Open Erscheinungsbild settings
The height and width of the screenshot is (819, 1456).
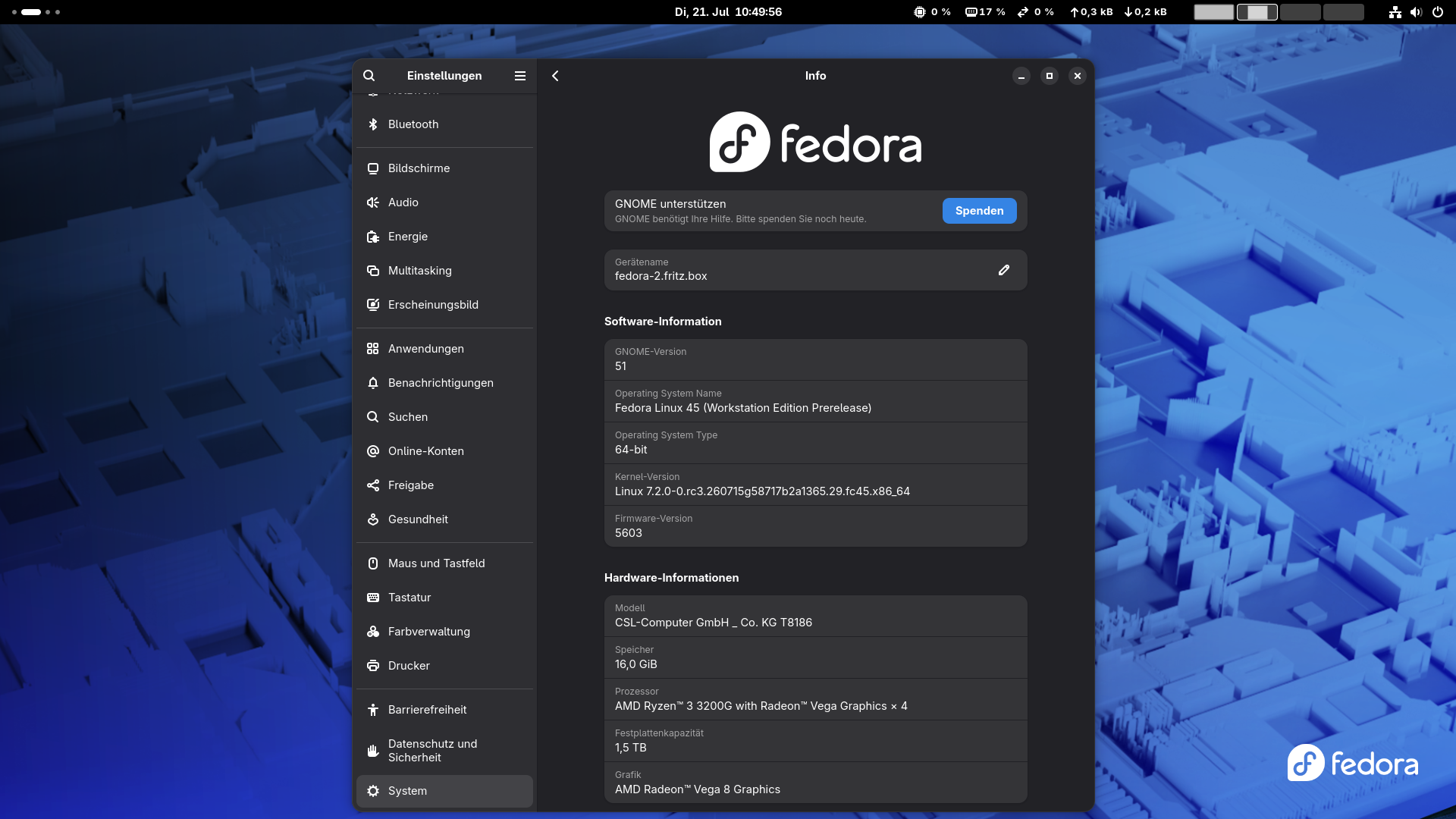tap(444, 305)
